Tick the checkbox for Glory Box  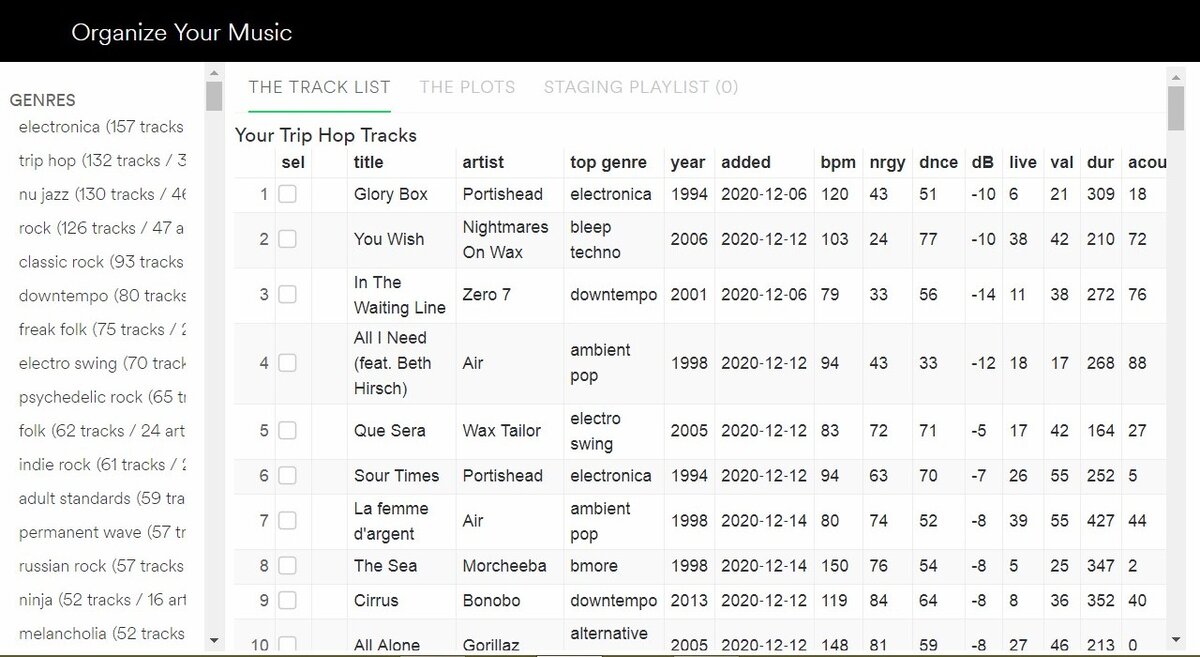[x=287, y=194]
